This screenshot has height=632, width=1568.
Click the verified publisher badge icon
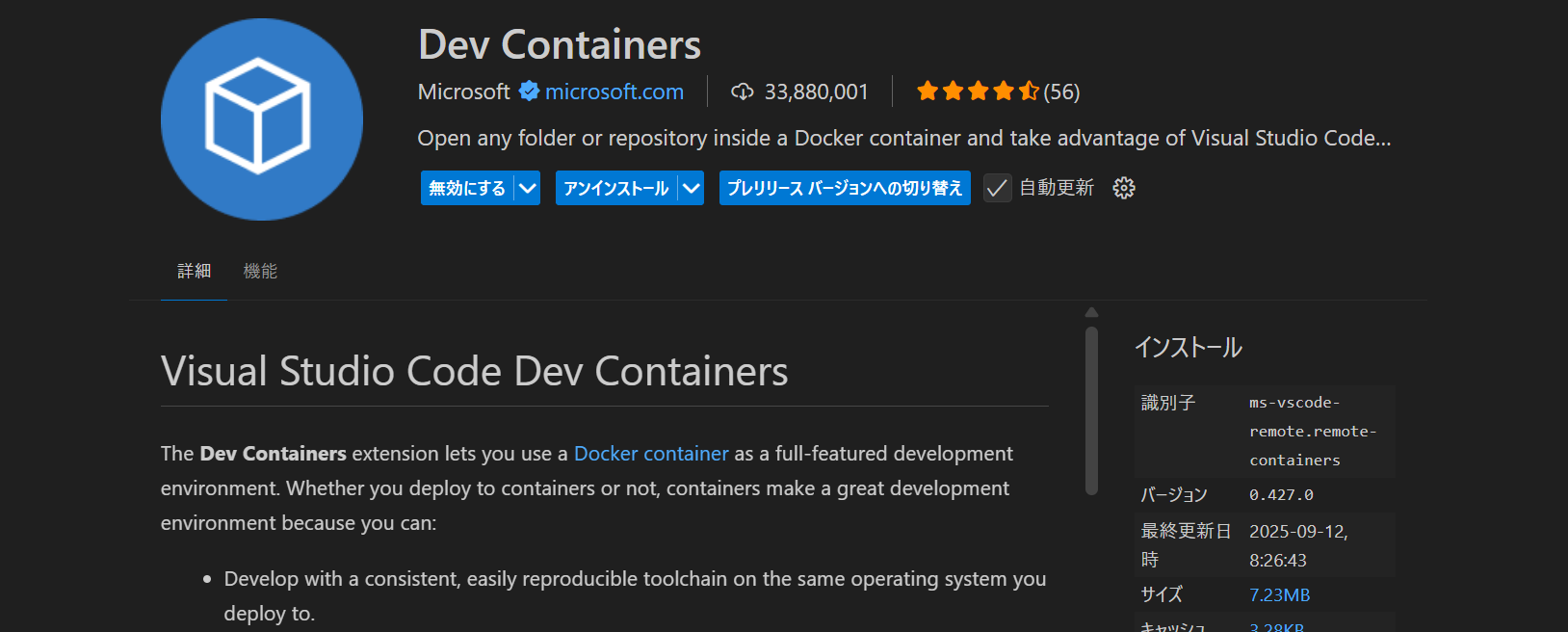(x=529, y=92)
